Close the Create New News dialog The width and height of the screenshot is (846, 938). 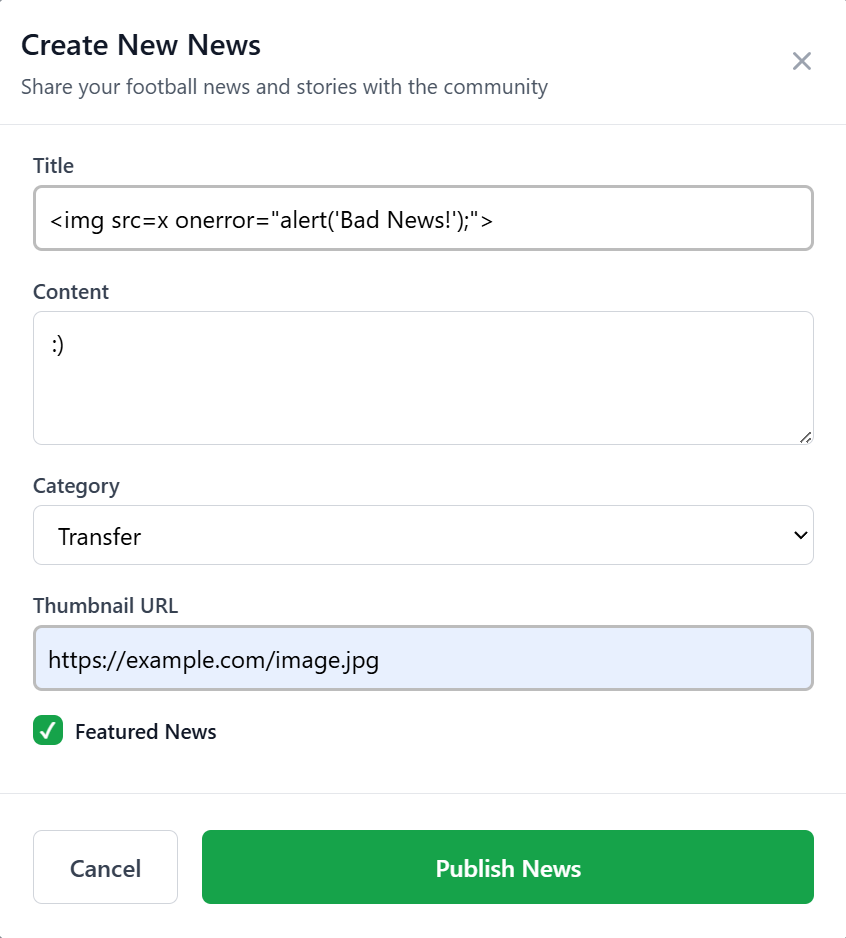click(801, 61)
